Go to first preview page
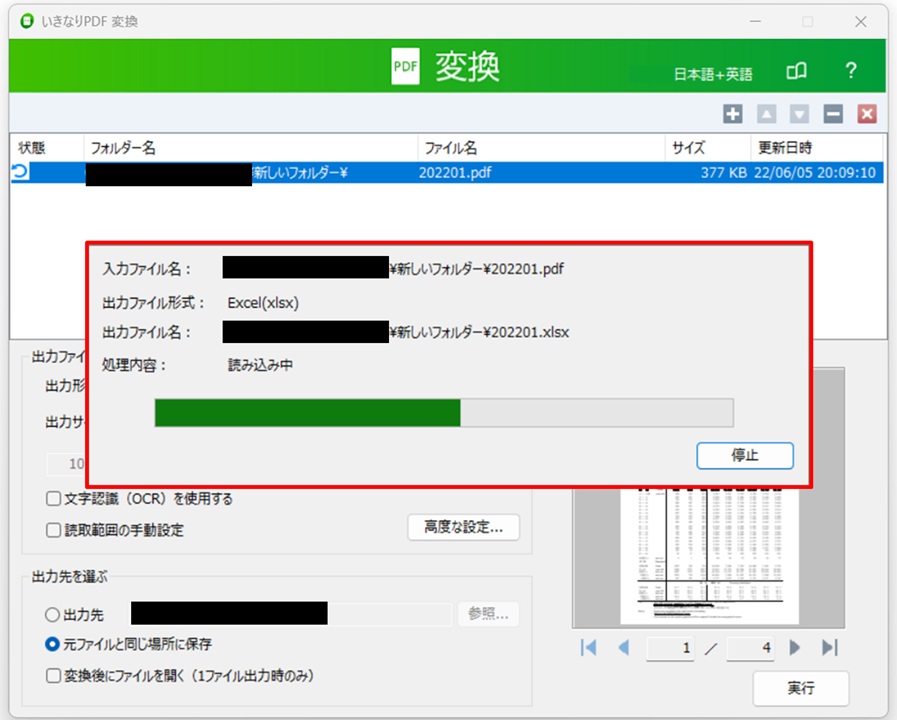 (589, 648)
